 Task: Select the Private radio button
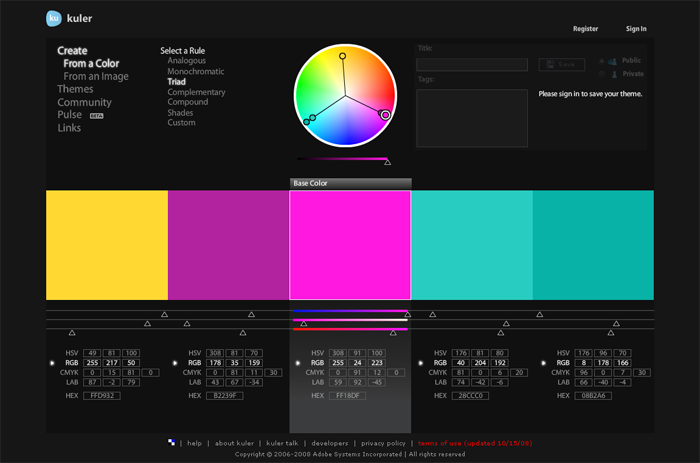coord(601,74)
